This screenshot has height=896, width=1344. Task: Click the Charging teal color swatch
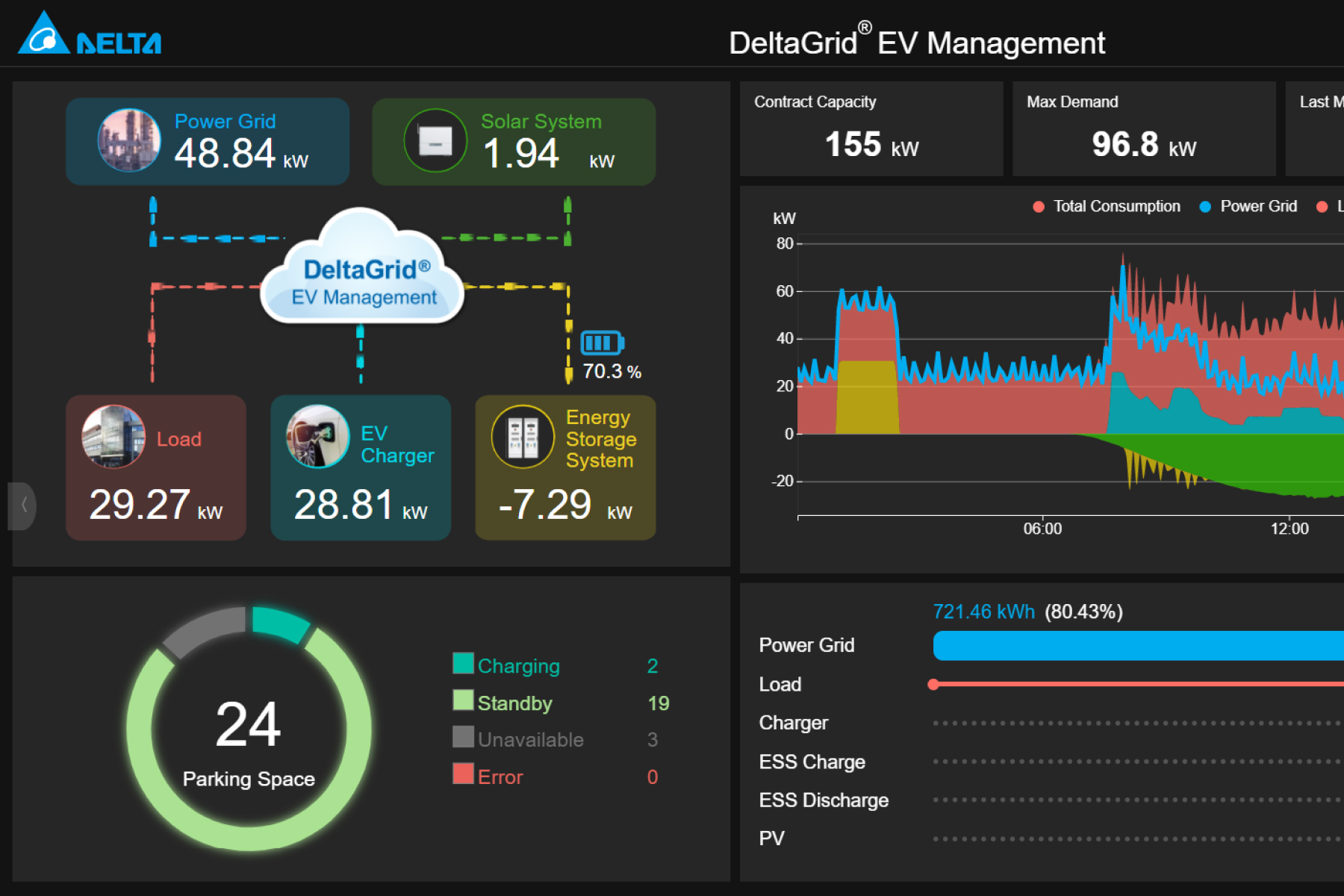pyautogui.click(x=463, y=664)
